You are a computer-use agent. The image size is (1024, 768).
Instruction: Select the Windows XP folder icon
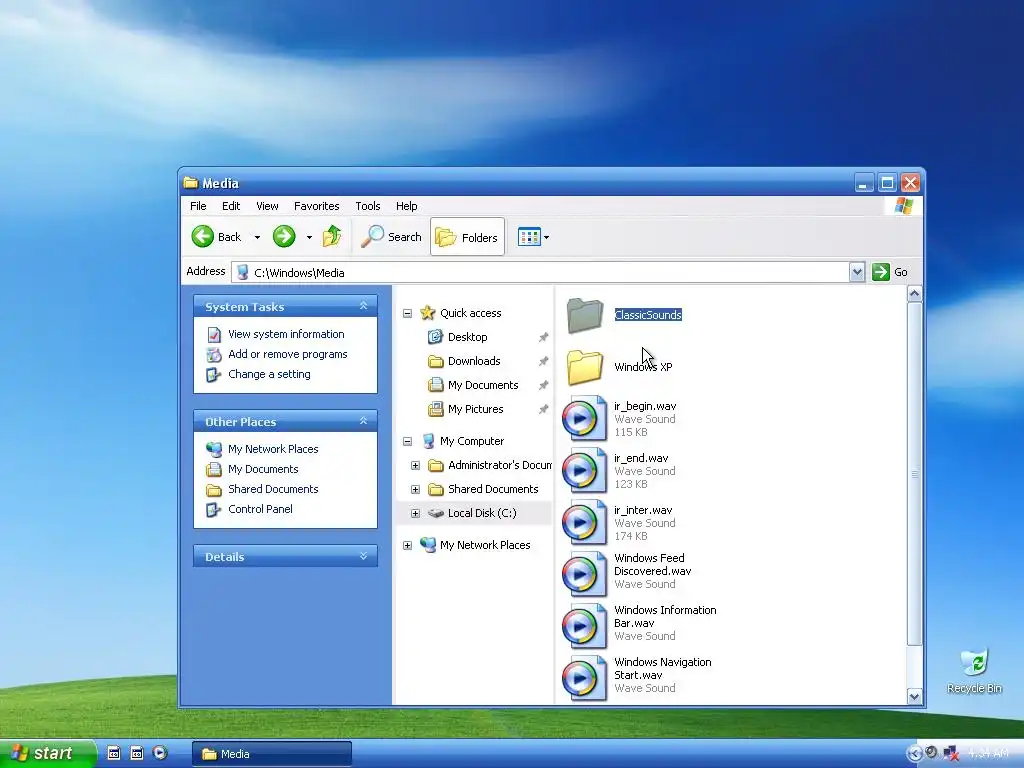point(584,367)
